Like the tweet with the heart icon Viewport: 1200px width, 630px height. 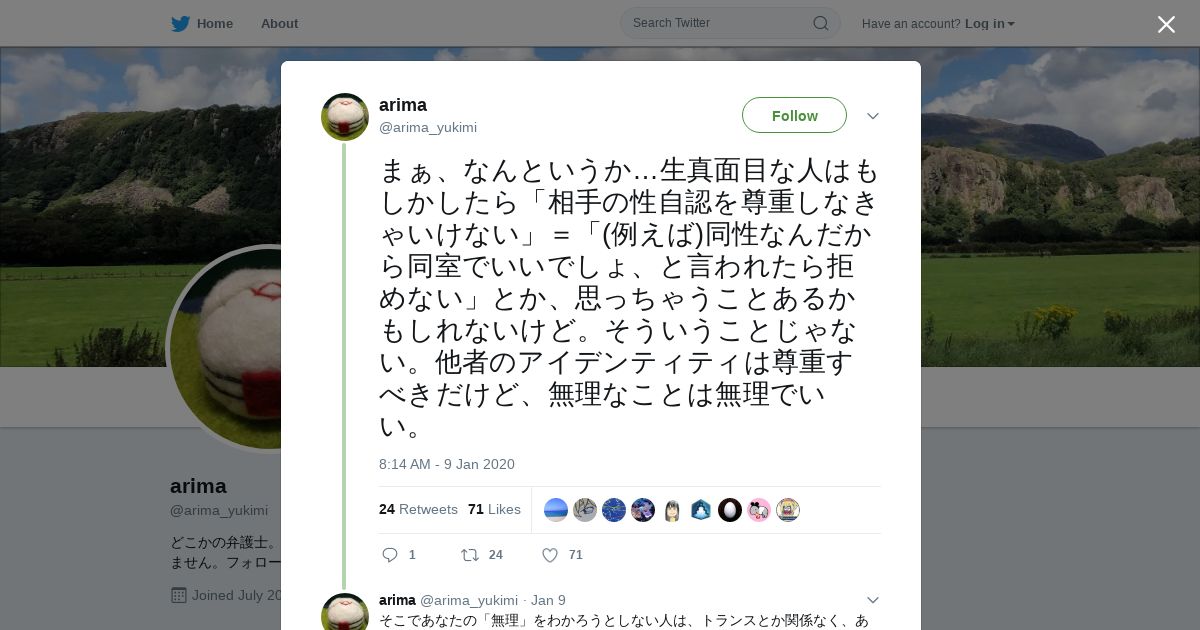coord(549,555)
